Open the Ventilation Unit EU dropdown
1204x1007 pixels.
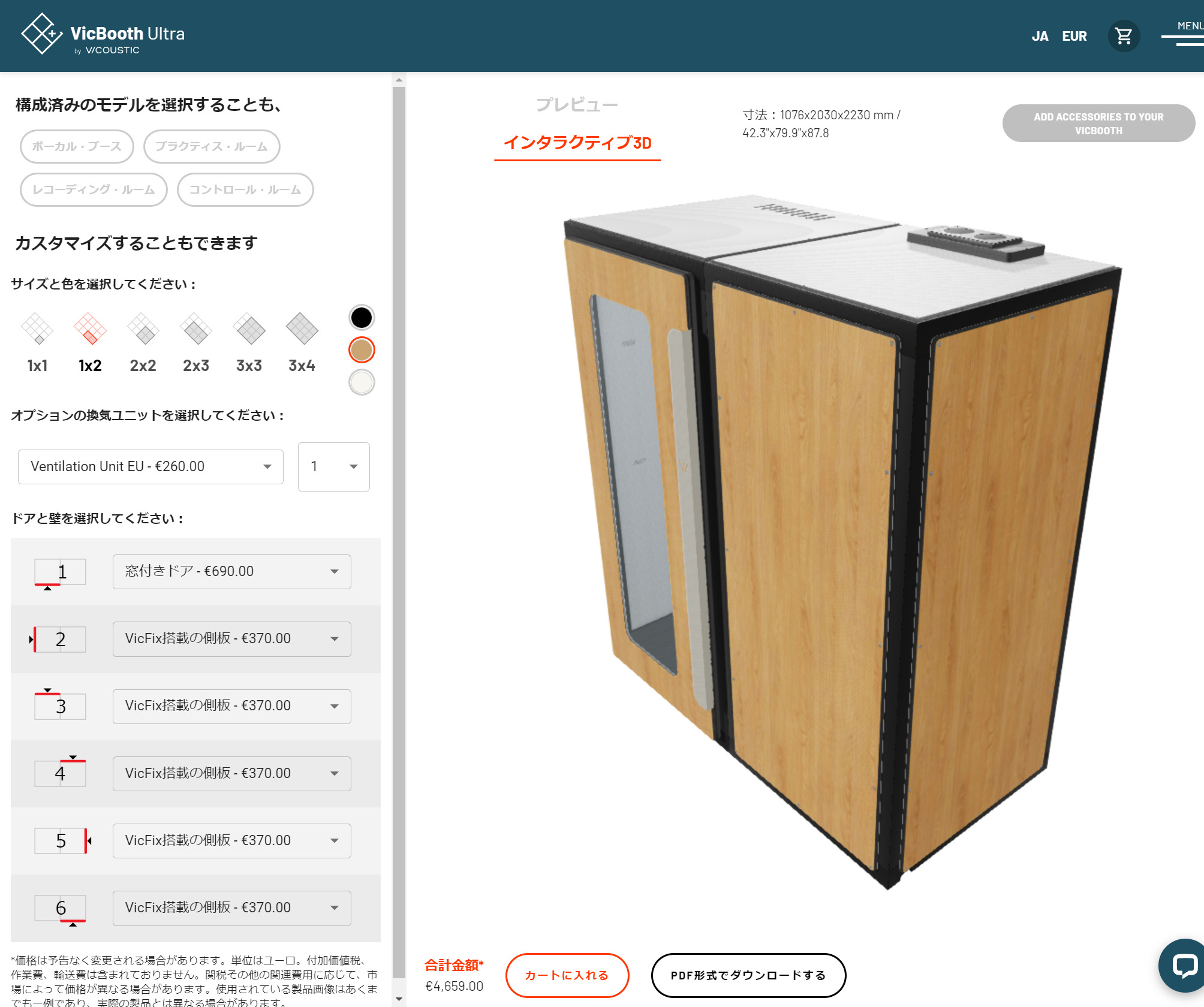click(150, 466)
